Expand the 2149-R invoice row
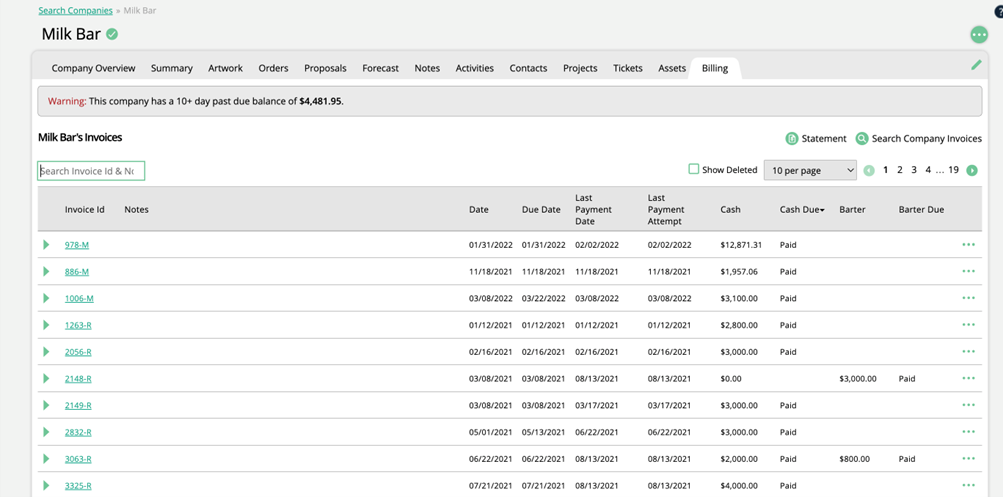 click(x=46, y=405)
